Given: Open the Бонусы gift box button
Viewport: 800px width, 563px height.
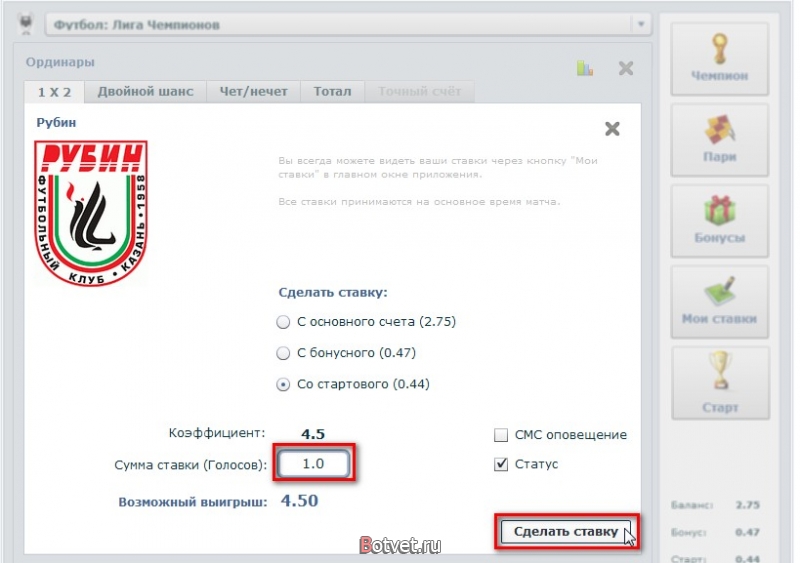Looking at the screenshot, I should point(719,221).
